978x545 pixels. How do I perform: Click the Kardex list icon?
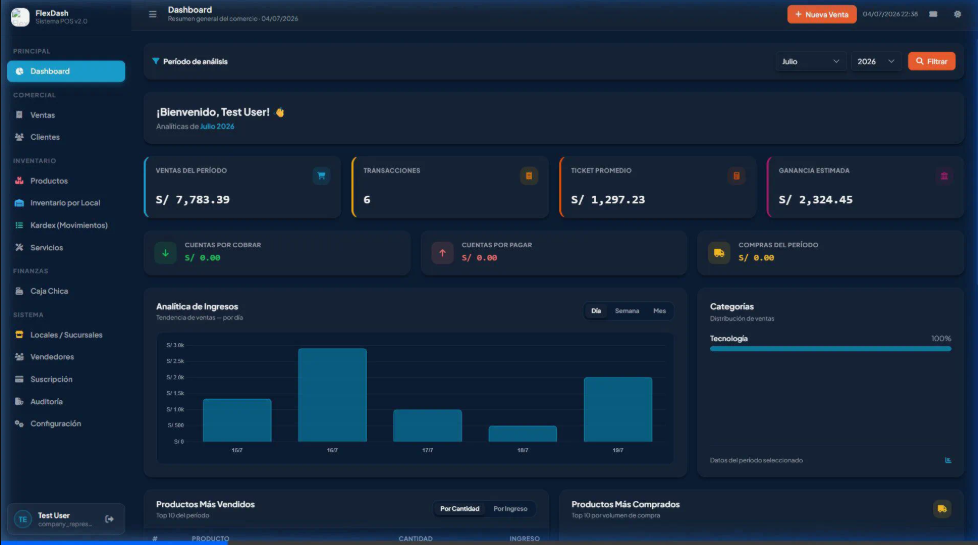[x=19, y=225]
